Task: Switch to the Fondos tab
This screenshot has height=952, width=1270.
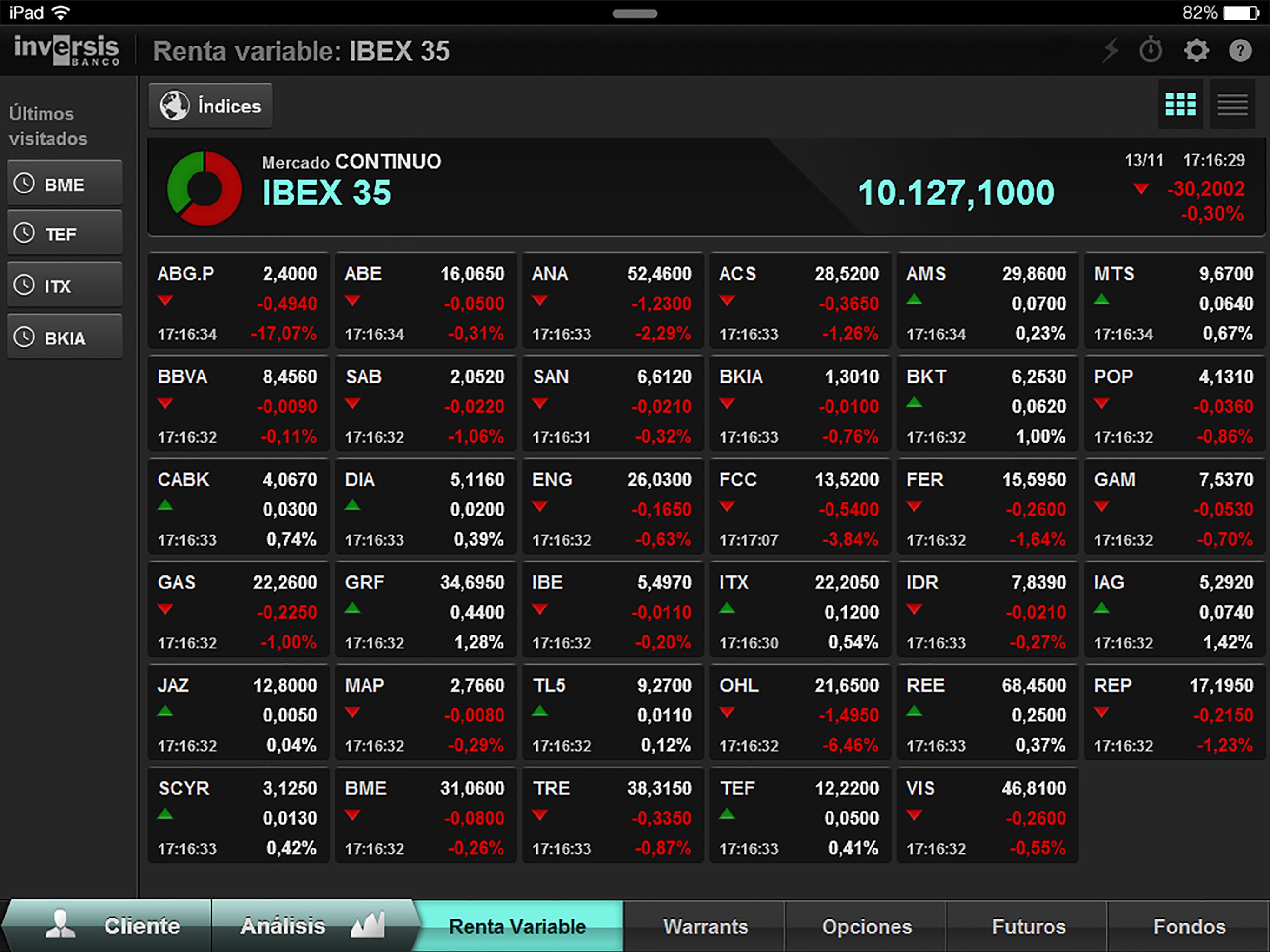Action: (x=1189, y=926)
